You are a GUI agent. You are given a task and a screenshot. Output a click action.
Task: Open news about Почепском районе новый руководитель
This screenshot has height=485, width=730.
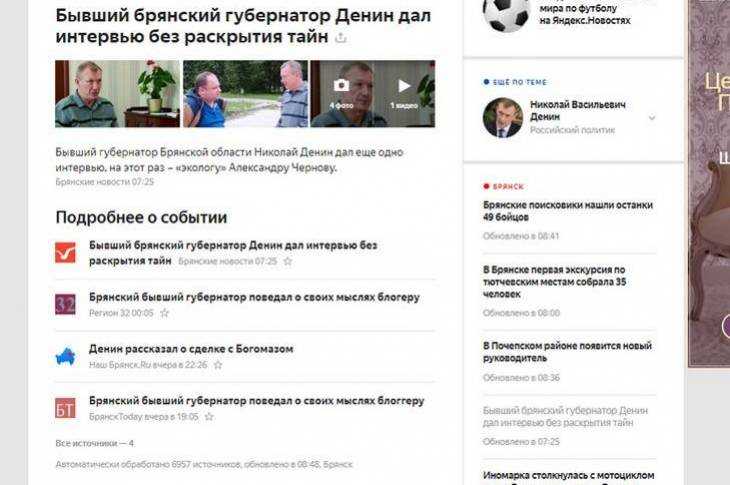pyautogui.click(x=568, y=352)
